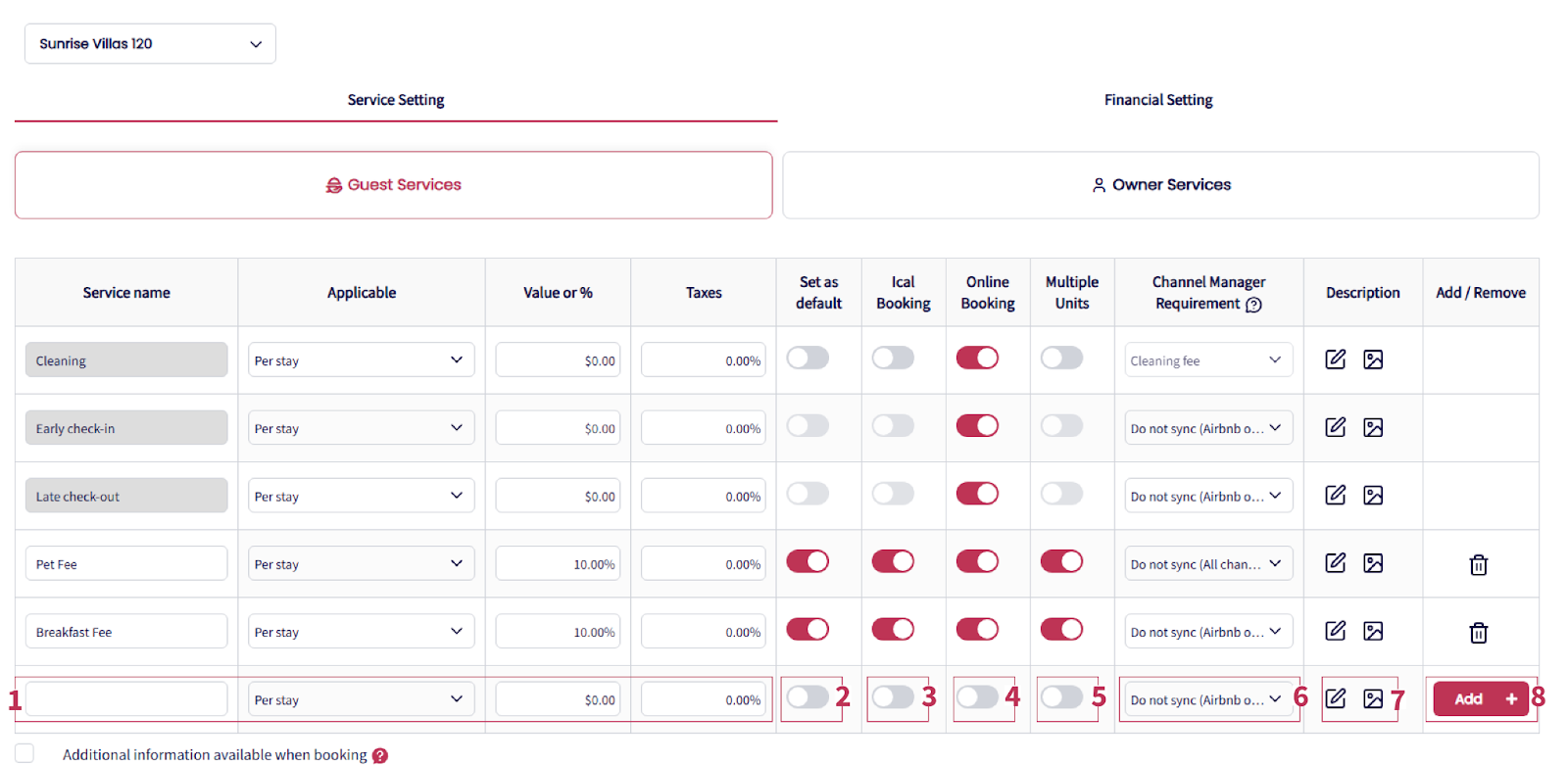Edit the Late check-out description
This screenshot has height=766, width=1568.
click(x=1335, y=495)
